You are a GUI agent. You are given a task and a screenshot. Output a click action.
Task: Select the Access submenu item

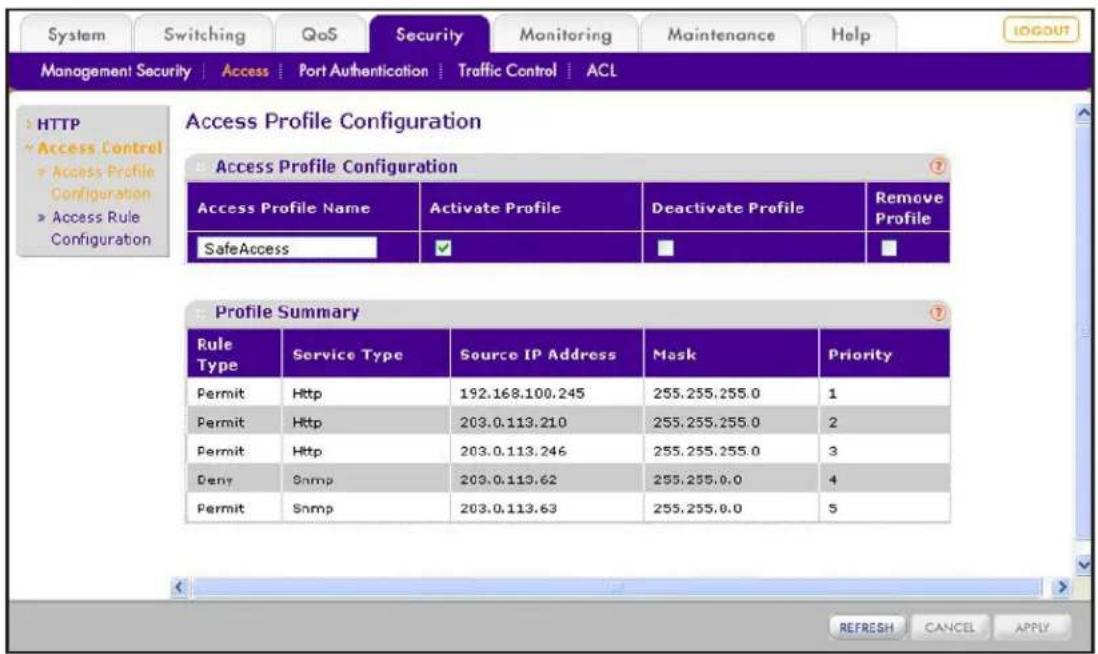(245, 71)
